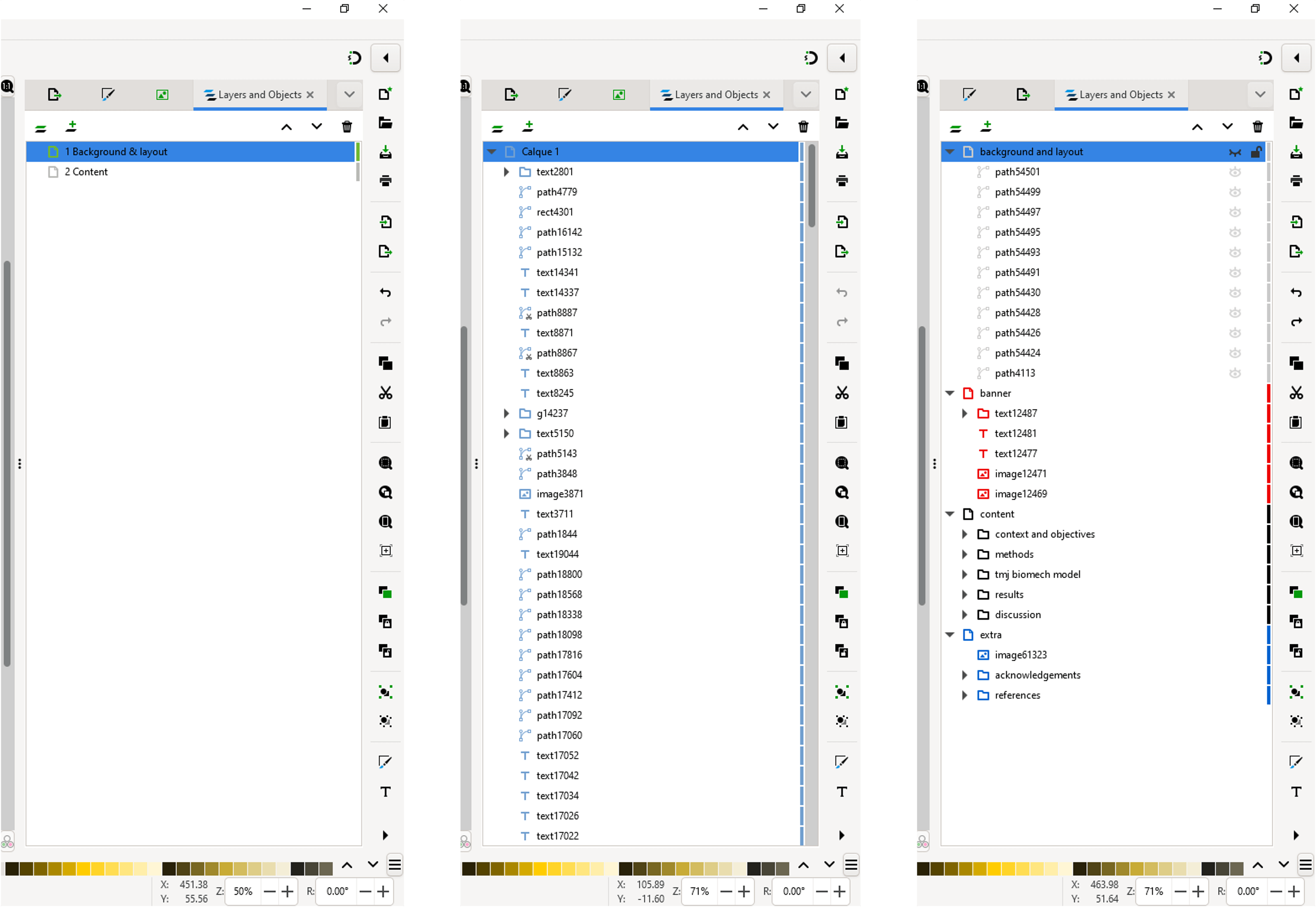Pick the bright yellow swatch in the left palette
This screenshot has width=1316, height=907.
pos(83,868)
